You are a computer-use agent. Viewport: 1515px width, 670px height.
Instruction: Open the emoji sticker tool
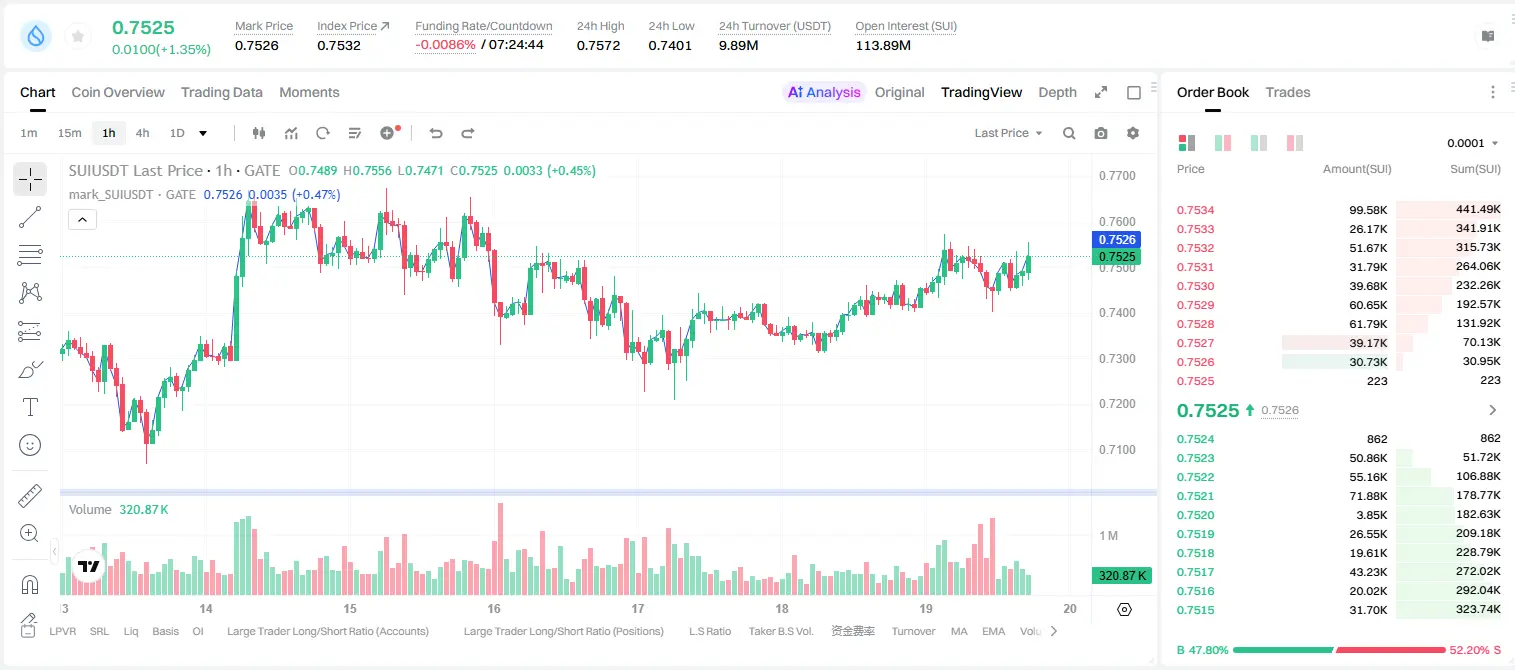click(x=30, y=445)
